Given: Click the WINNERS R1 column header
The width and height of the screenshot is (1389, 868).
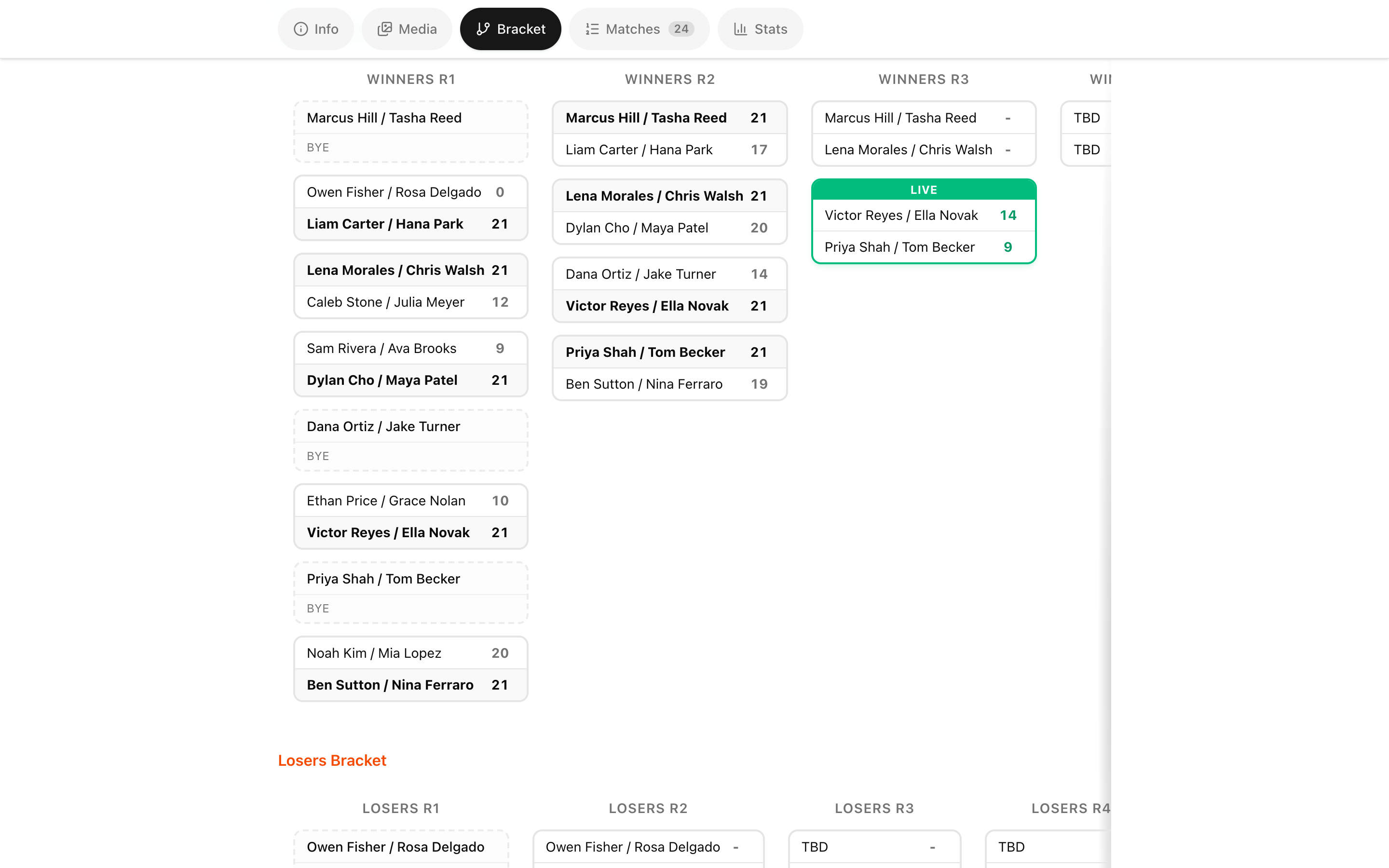Looking at the screenshot, I should coord(411,79).
